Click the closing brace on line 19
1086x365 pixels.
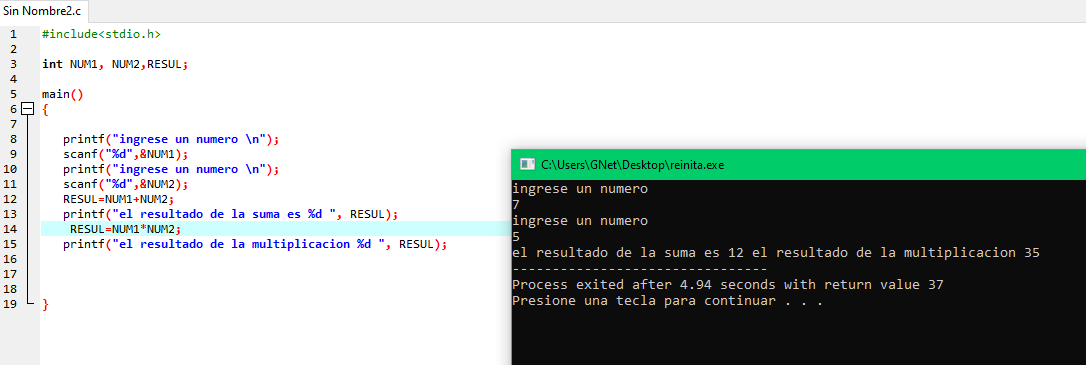[45, 304]
